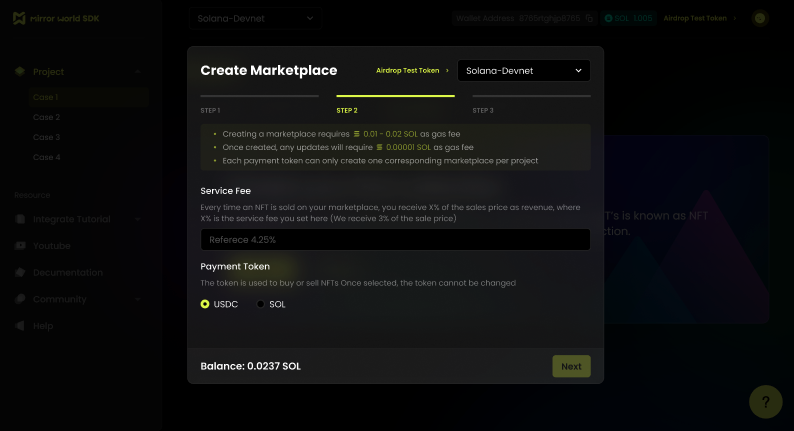Open the top bar Solana-Devnet dropdown
This screenshot has width=794, height=431.
pyautogui.click(x=255, y=18)
